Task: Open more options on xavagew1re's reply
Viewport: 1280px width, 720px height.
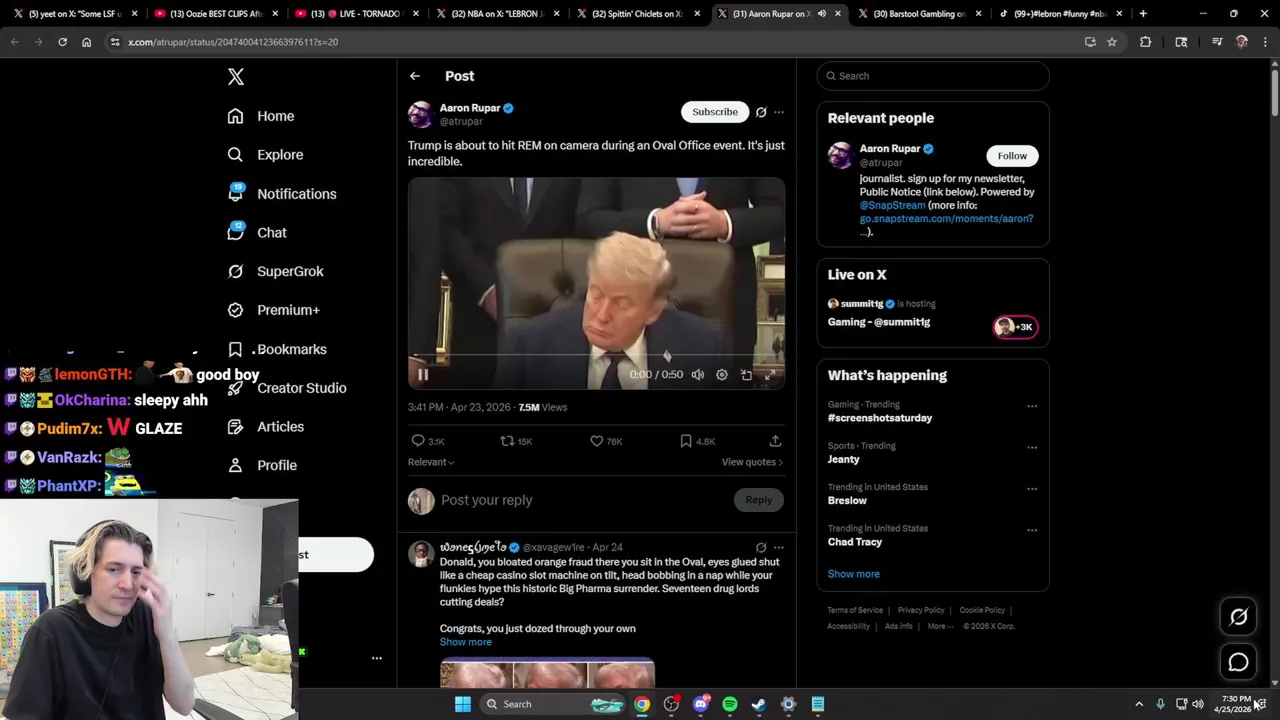Action: point(779,548)
